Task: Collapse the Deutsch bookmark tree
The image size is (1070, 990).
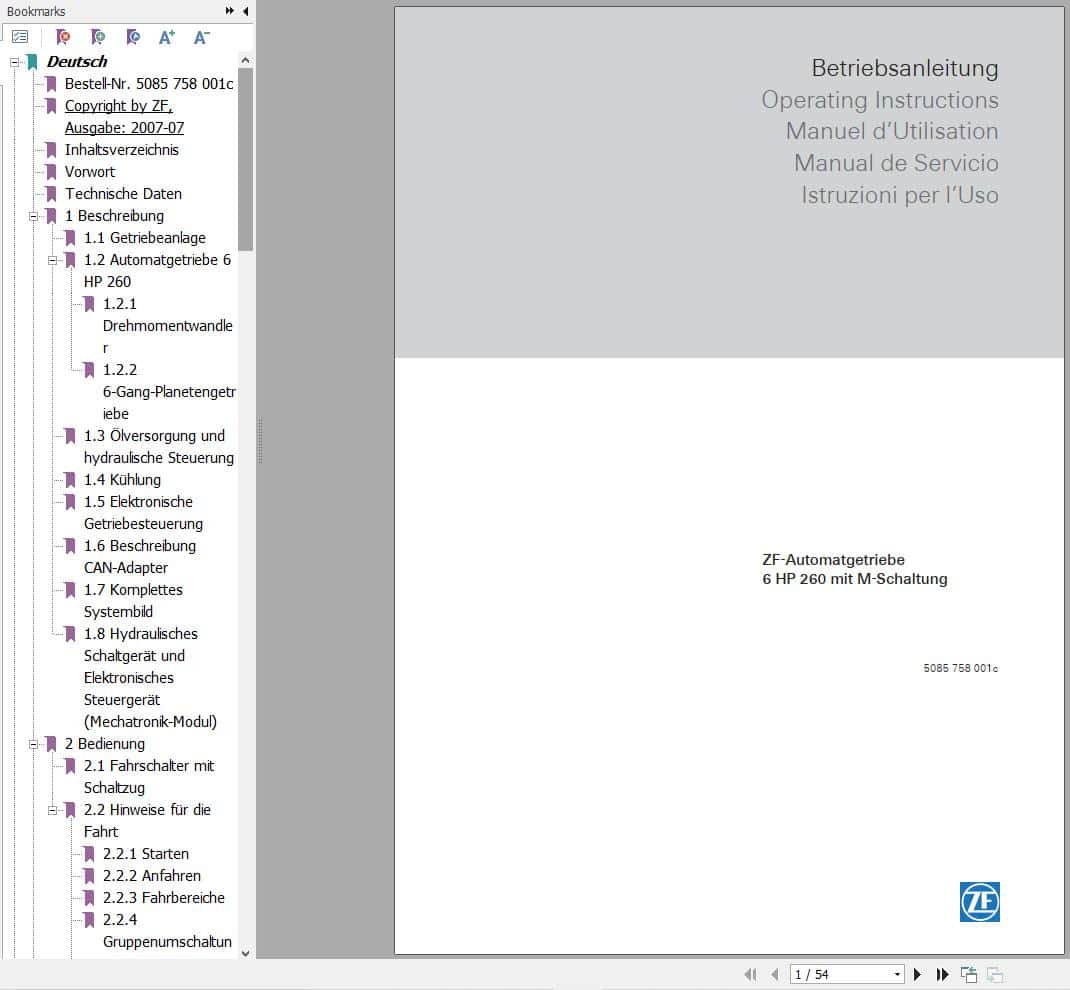Action: (14, 62)
